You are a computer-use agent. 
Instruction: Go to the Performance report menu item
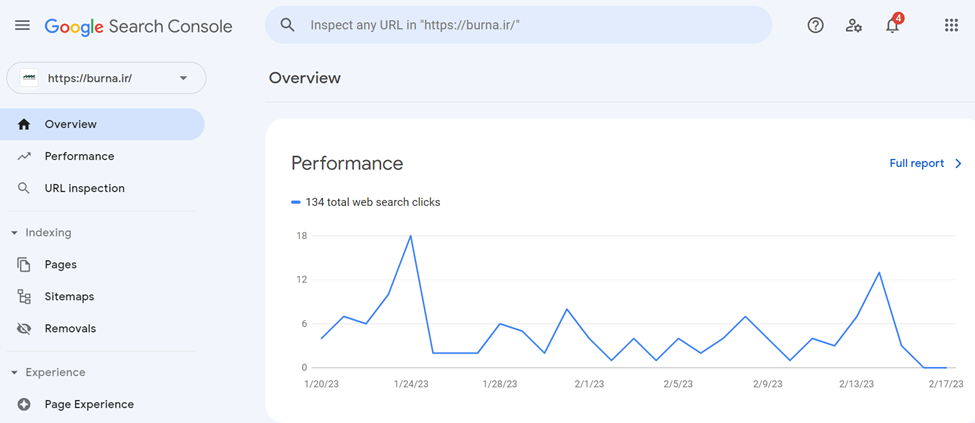pyautogui.click(x=79, y=157)
